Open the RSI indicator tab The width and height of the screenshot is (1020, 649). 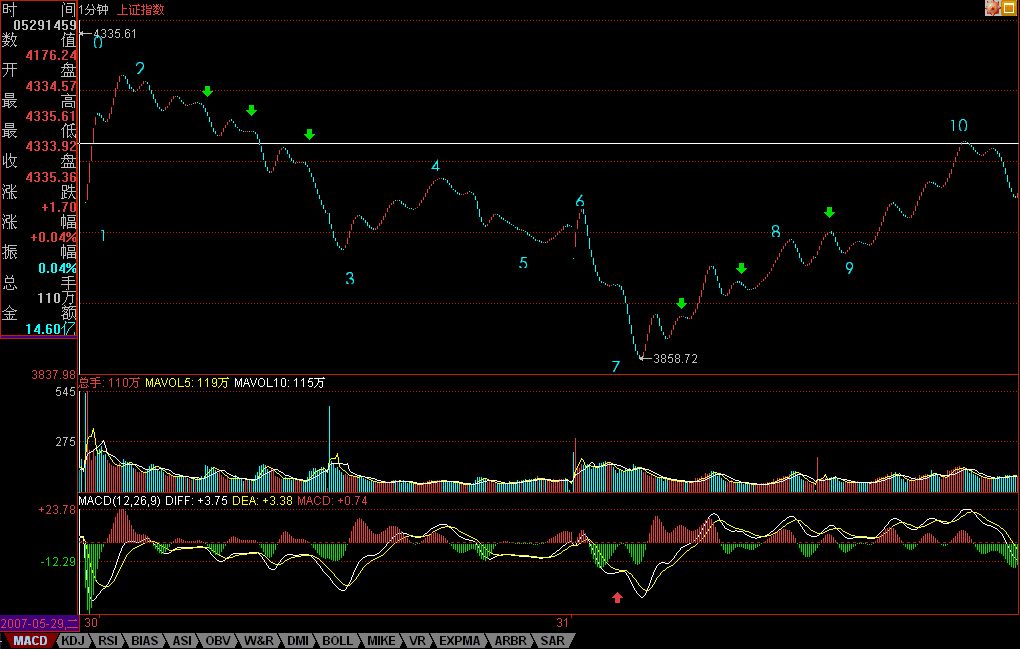[x=107, y=640]
